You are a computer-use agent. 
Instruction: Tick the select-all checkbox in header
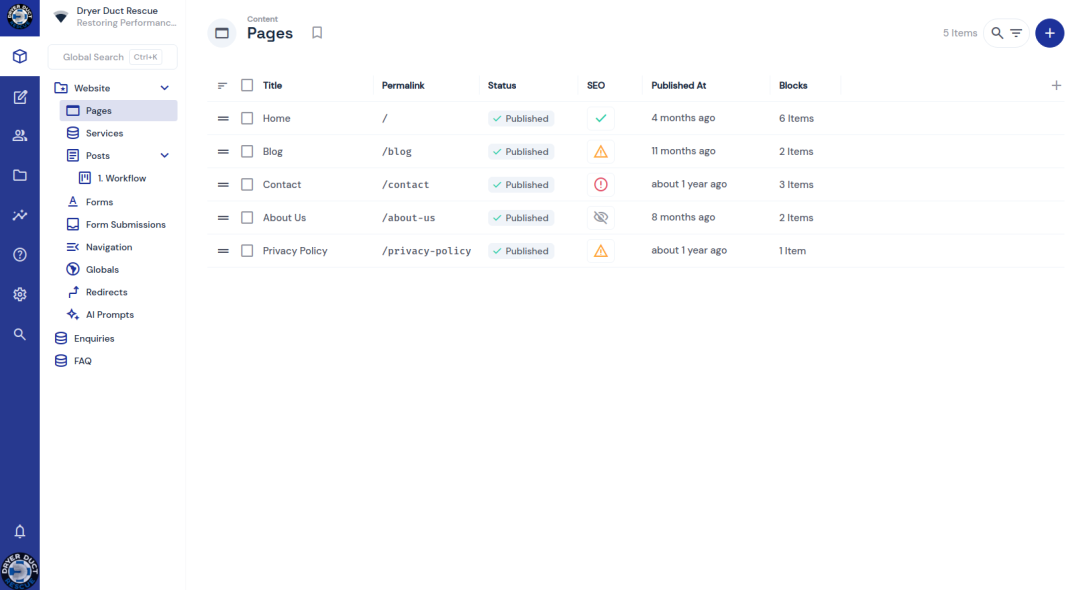(x=247, y=86)
